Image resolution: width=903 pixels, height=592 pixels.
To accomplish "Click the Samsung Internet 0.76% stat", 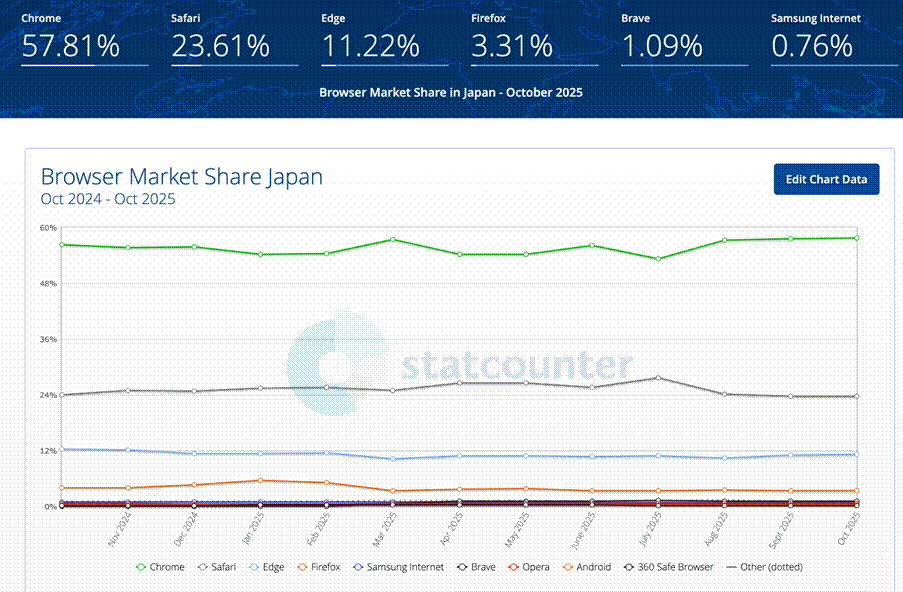I will (x=812, y=46).
